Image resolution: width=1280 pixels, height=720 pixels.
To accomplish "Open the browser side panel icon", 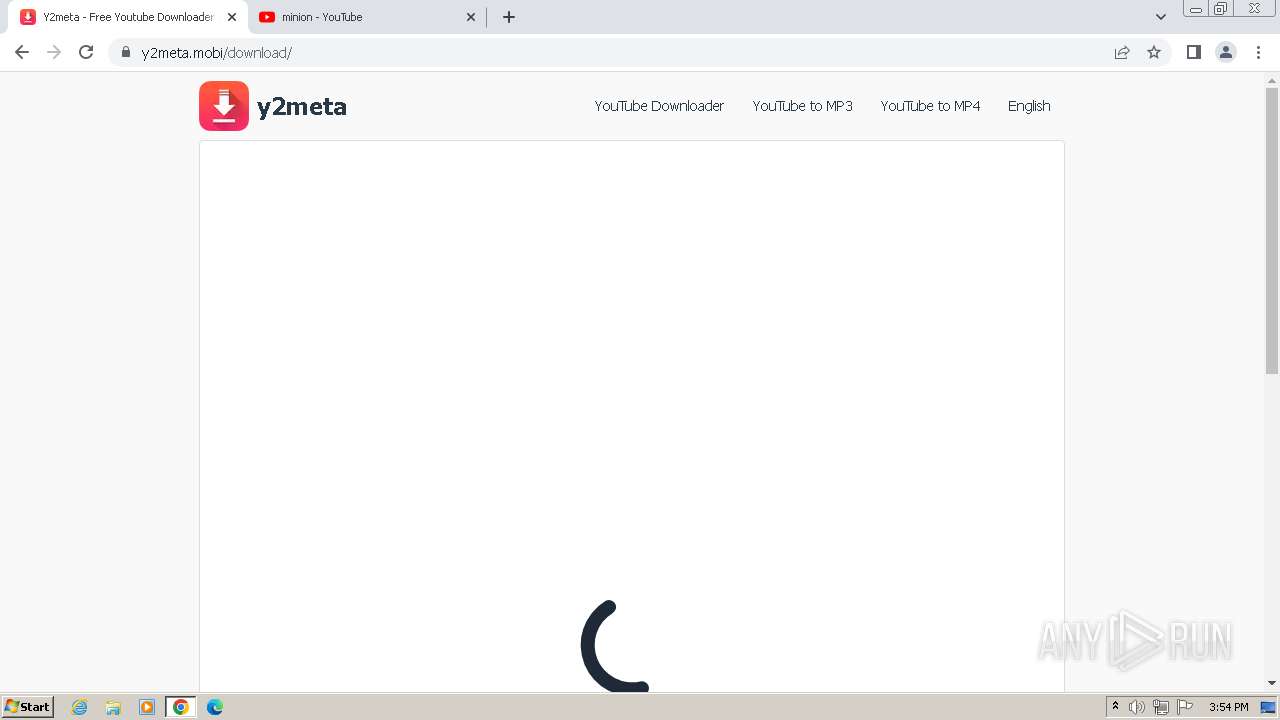I will click(x=1193, y=52).
